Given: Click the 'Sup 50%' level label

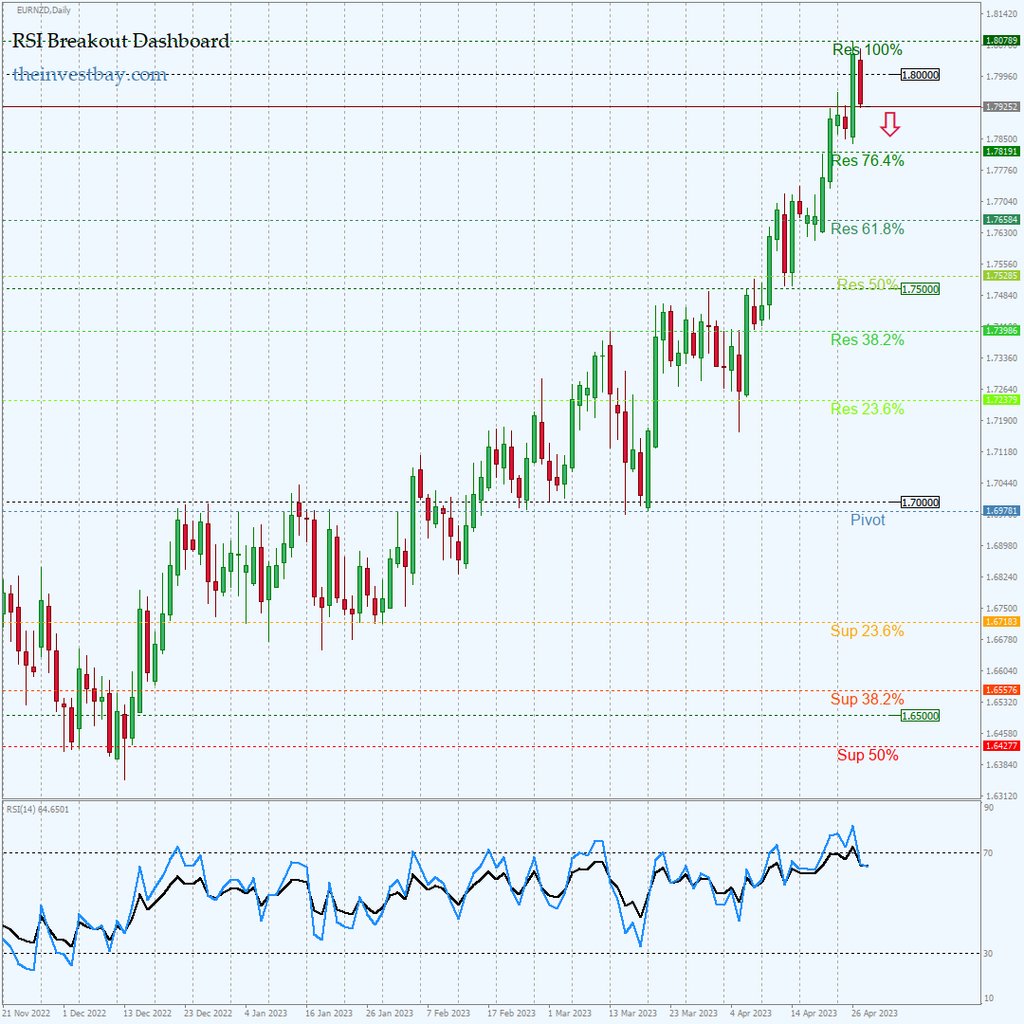Looking at the screenshot, I should pyautogui.click(x=868, y=755).
